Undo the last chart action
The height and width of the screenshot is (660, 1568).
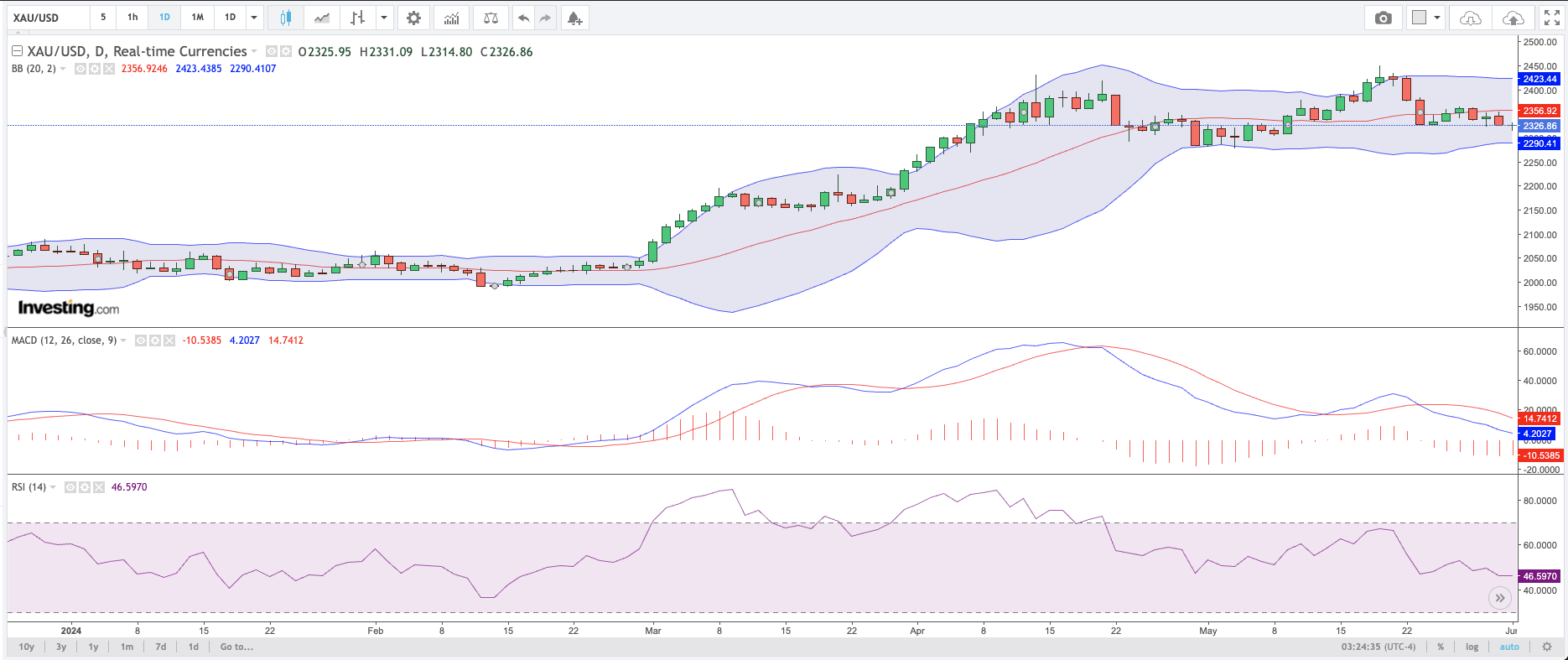coord(523,18)
